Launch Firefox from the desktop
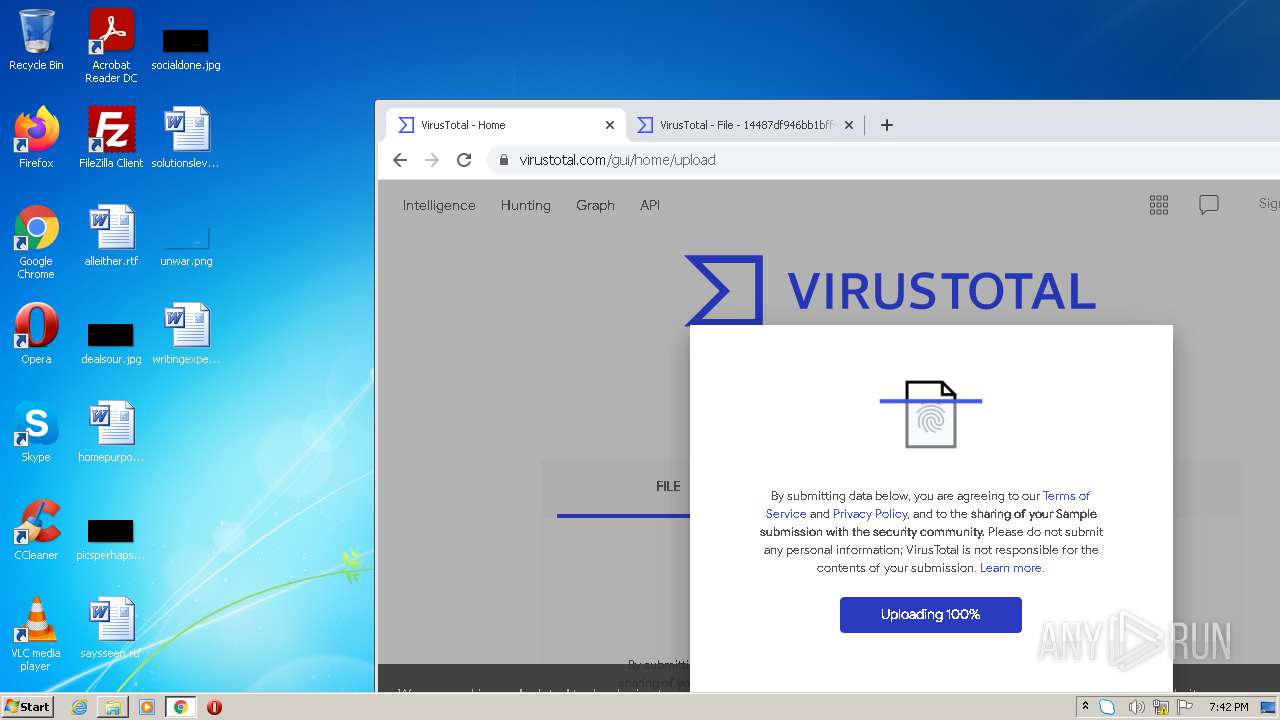 point(36,138)
